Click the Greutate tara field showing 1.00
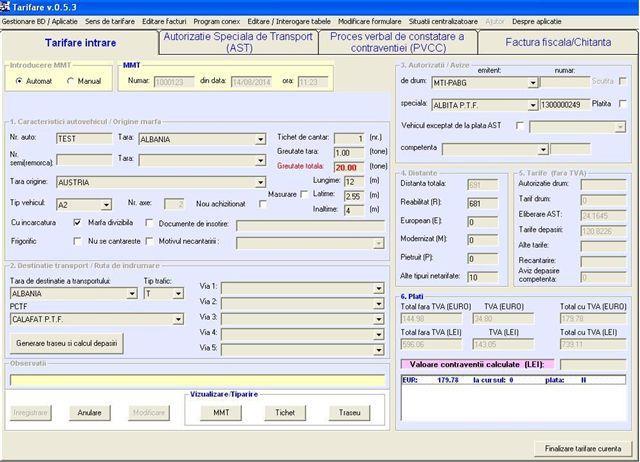This screenshot has height=462, width=640. point(349,153)
